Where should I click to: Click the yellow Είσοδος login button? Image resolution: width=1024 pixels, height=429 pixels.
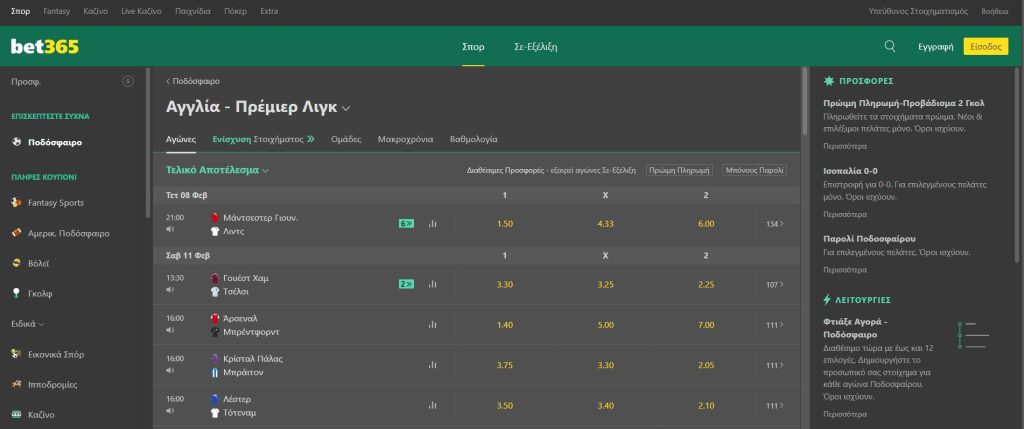[985, 46]
